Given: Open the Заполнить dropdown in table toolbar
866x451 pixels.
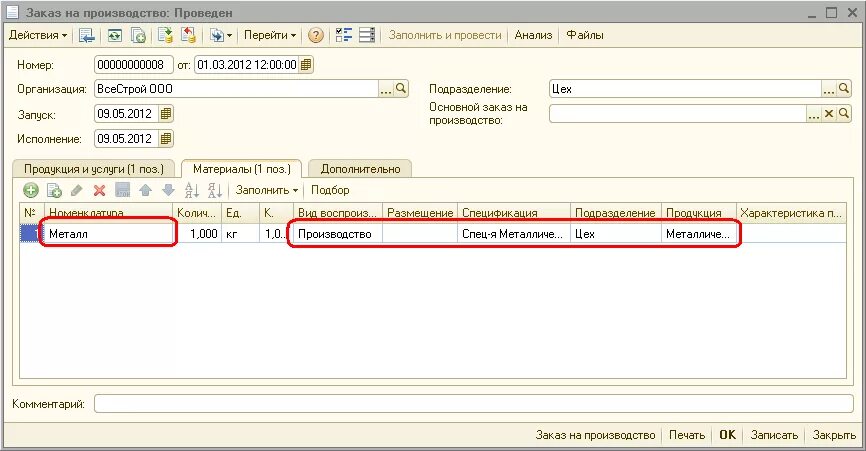Looking at the screenshot, I should (267, 190).
